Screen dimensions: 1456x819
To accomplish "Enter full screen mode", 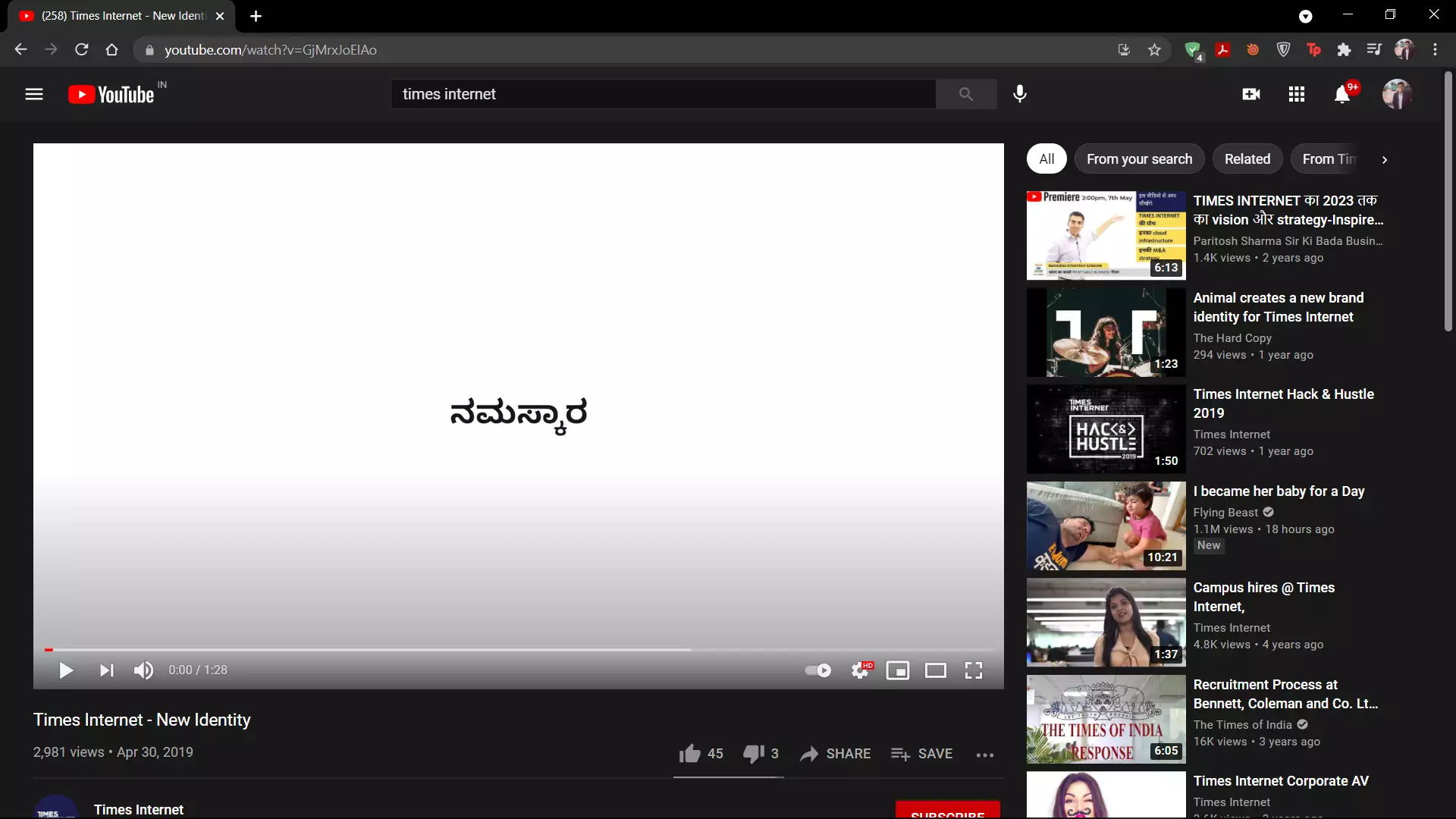I will tap(974, 670).
